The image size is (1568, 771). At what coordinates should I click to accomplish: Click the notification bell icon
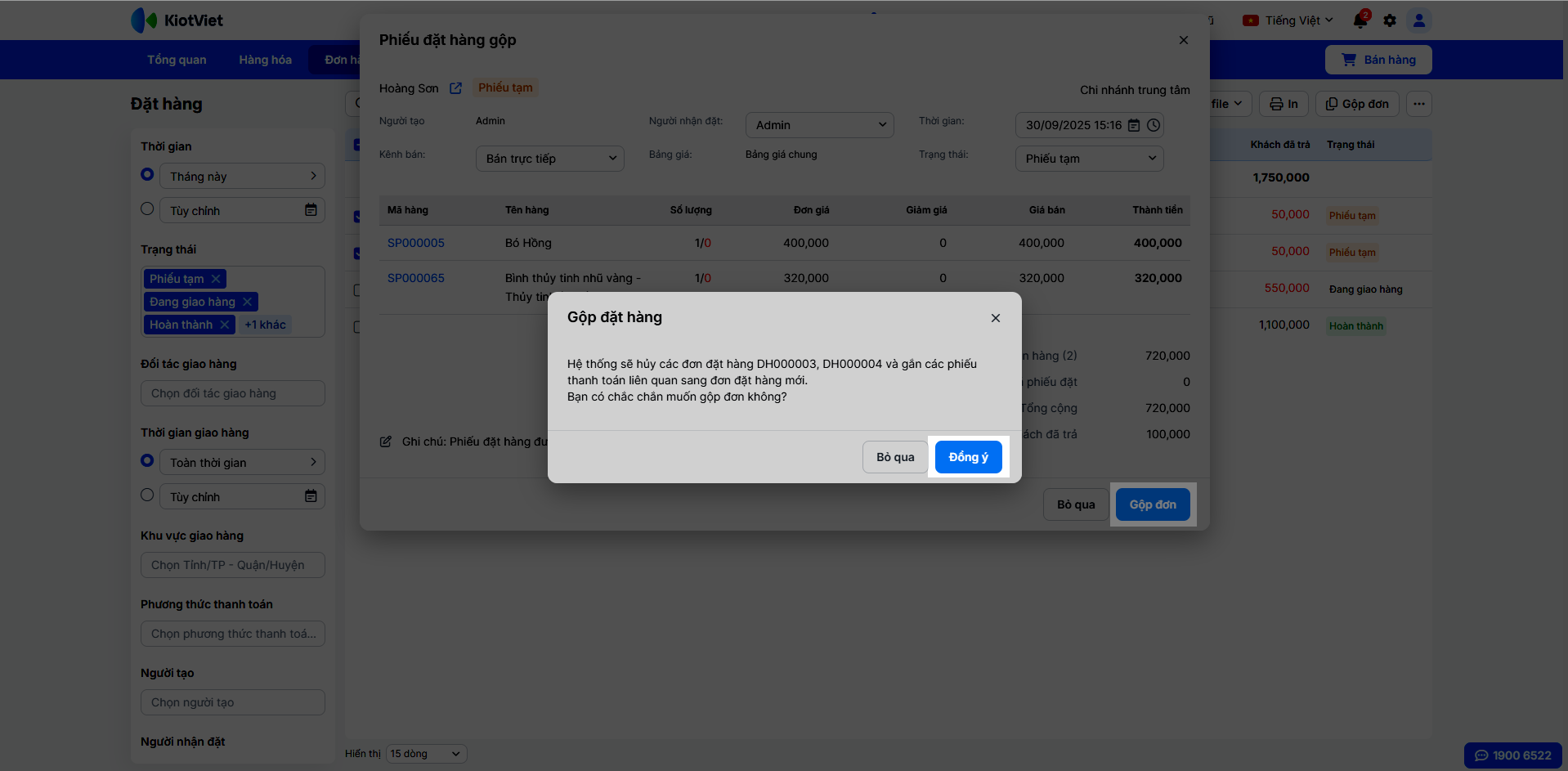(1360, 20)
